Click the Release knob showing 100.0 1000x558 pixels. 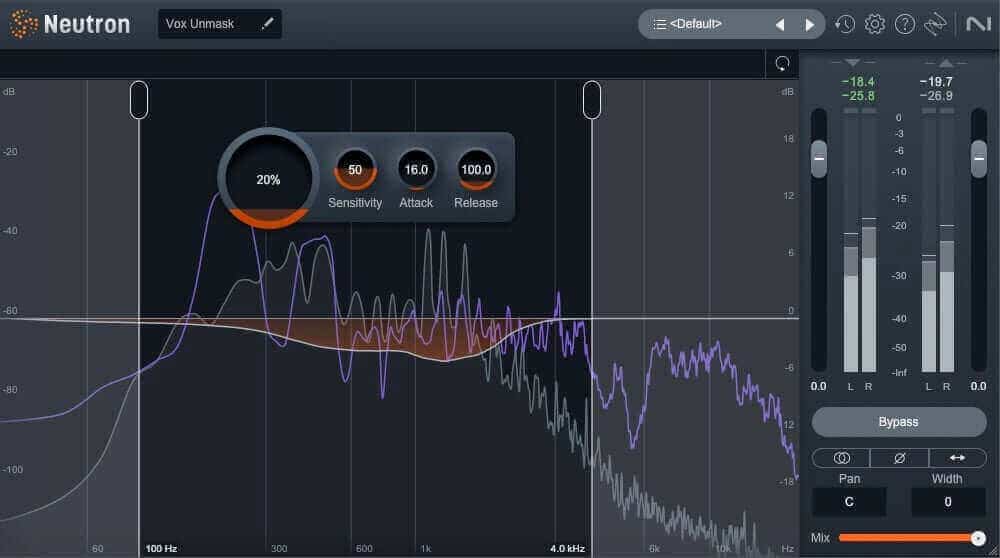tap(476, 170)
